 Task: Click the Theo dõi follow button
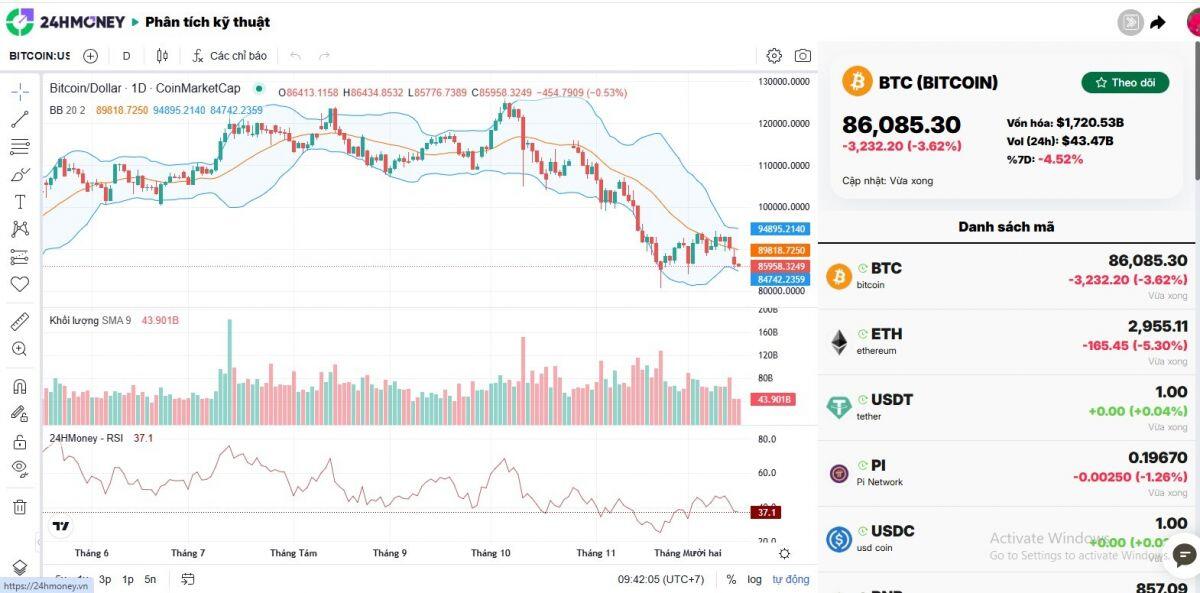point(1125,82)
